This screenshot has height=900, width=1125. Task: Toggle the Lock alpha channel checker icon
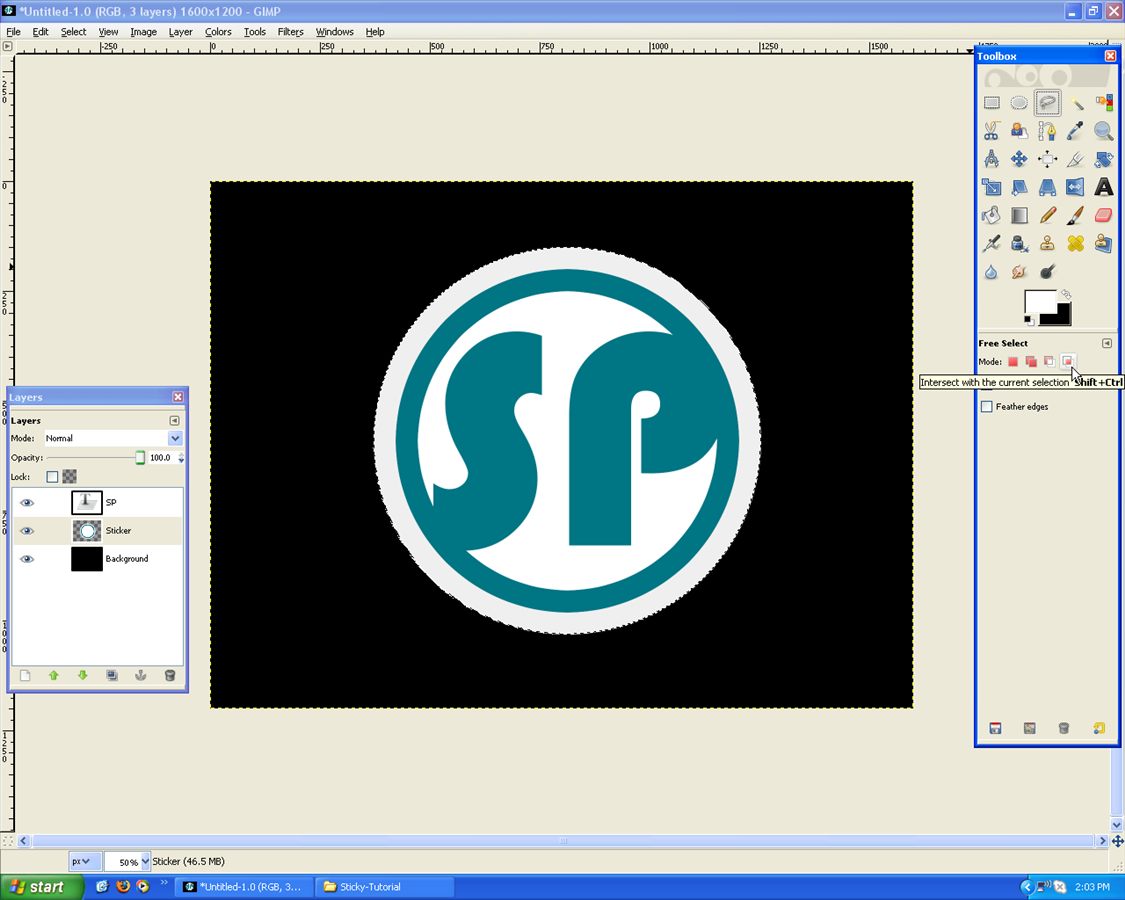(70, 477)
